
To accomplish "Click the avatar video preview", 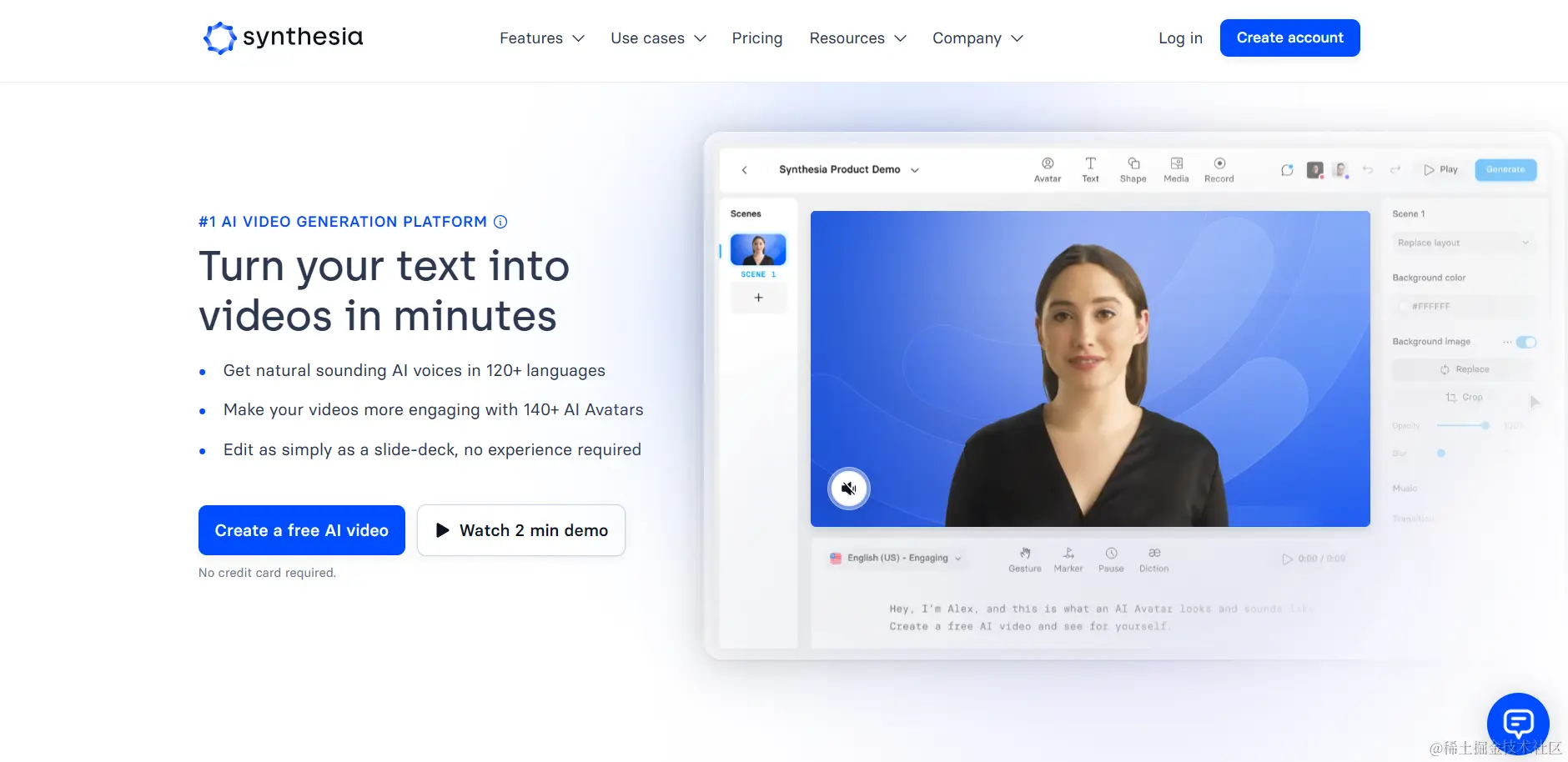I will click(x=1090, y=368).
